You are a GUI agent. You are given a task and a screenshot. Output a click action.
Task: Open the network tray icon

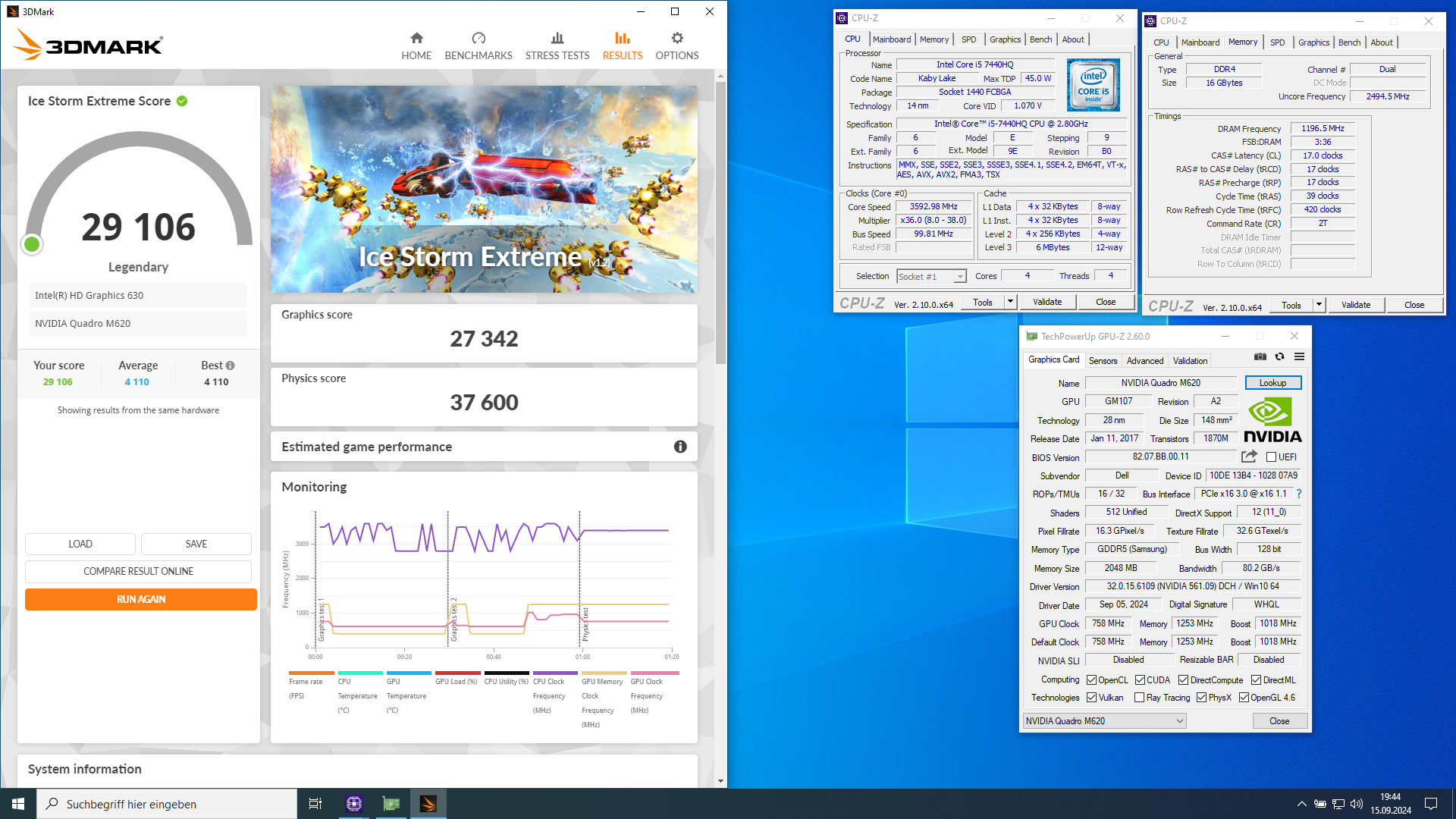pos(1338,804)
